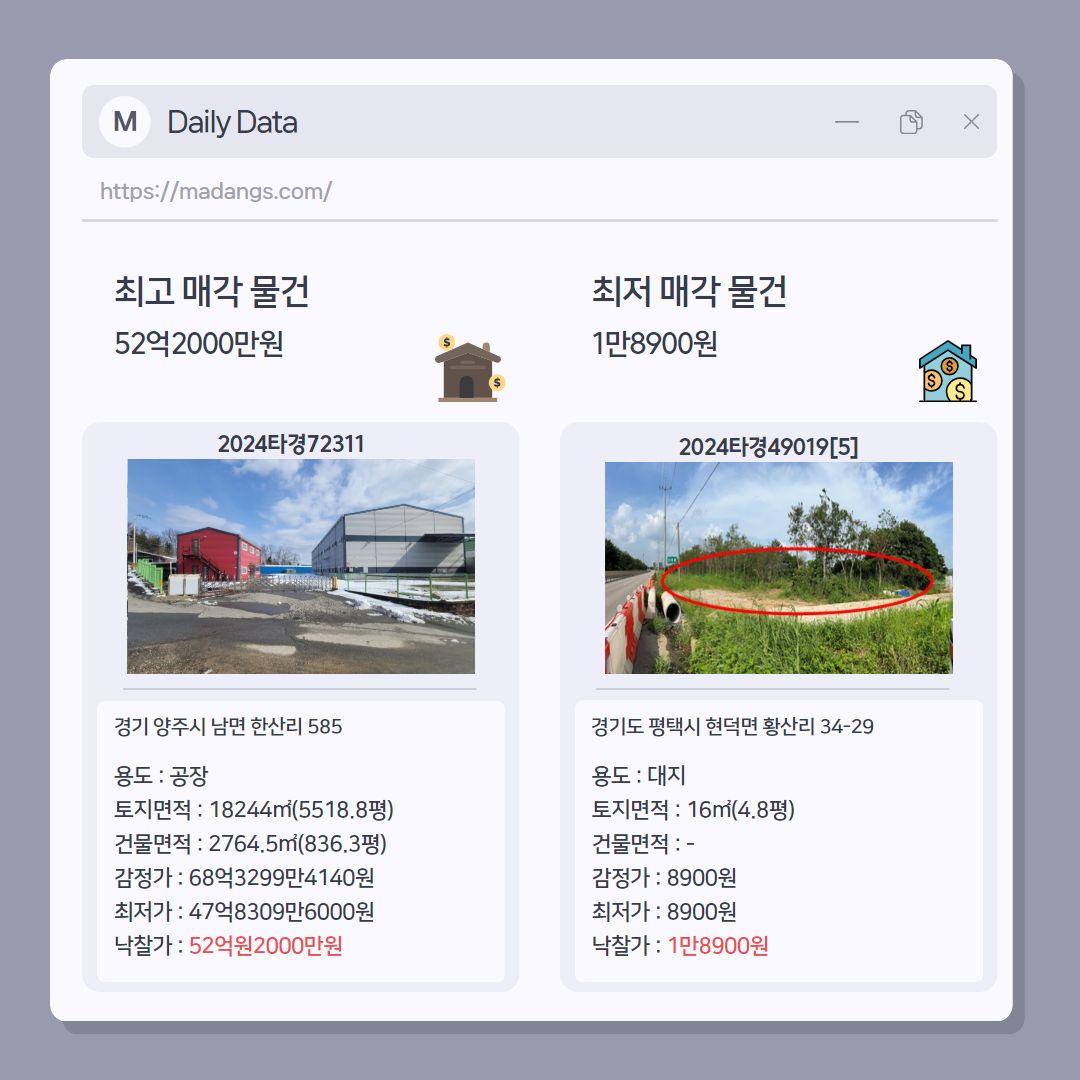
Task: Click case number 2024타경72311
Action: coord(291,444)
